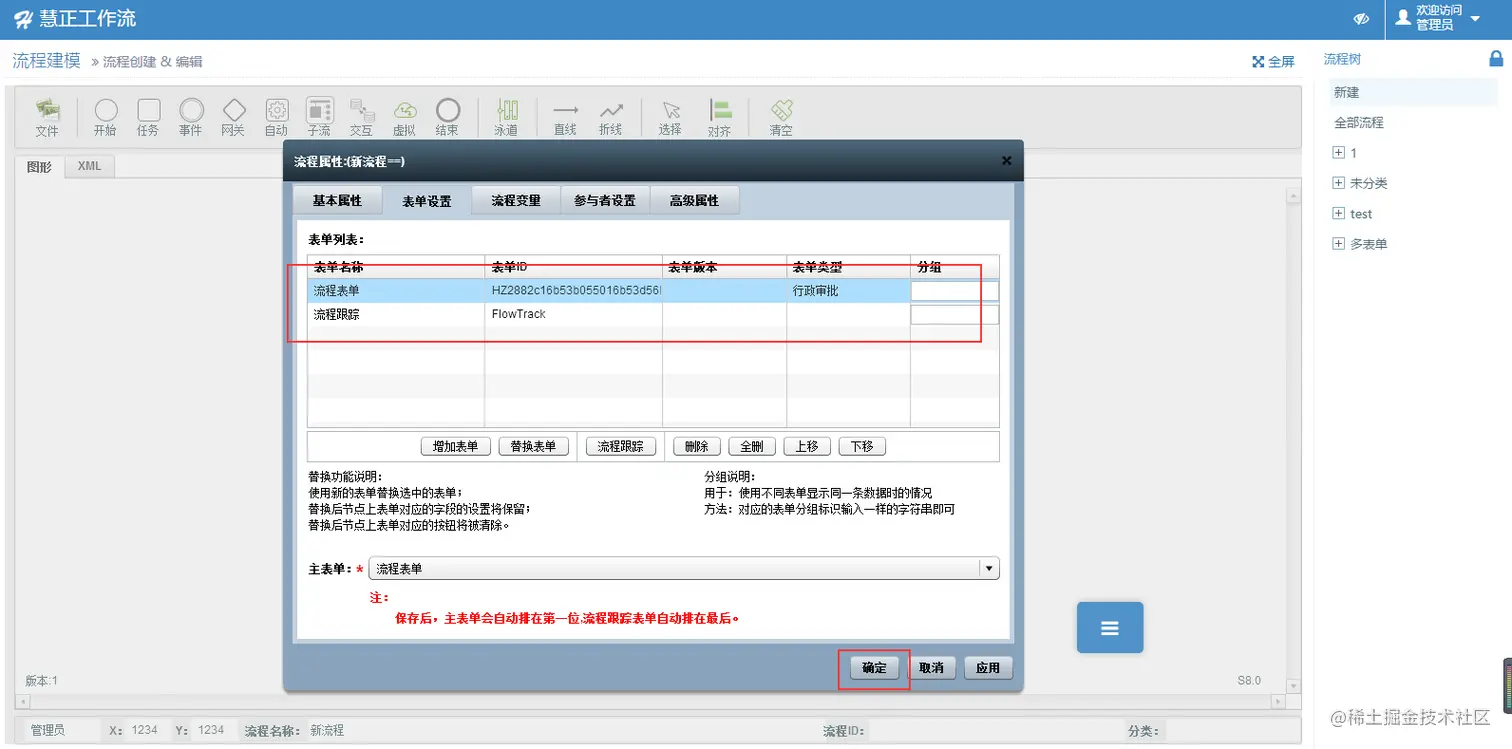Click the 分组 input in the 流程表单 row
Image resolution: width=1512 pixels, height=749 pixels.
(x=955, y=291)
